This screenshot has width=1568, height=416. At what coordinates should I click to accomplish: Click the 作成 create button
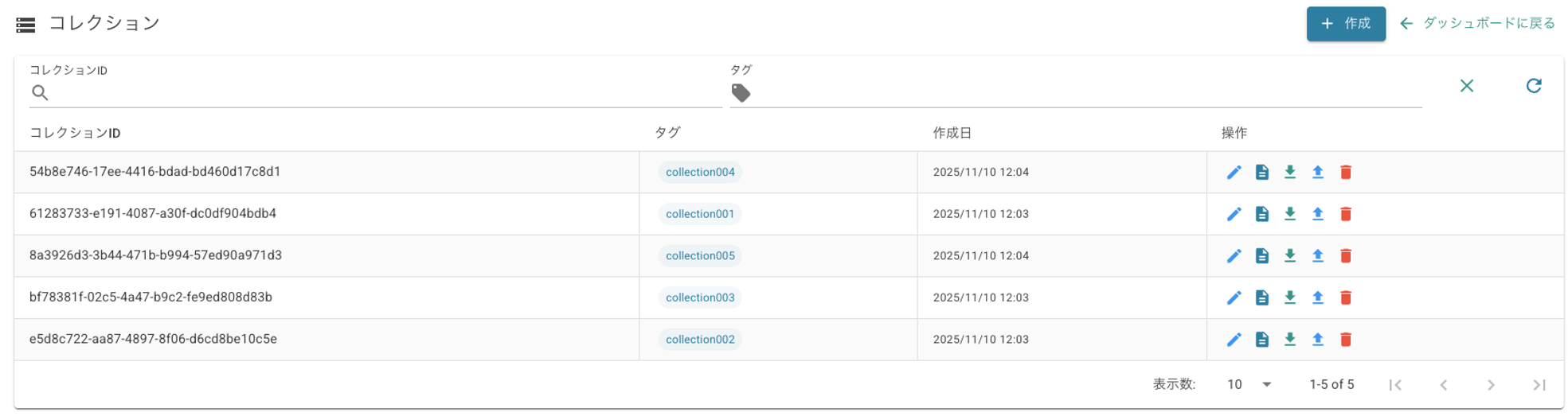click(x=1345, y=24)
